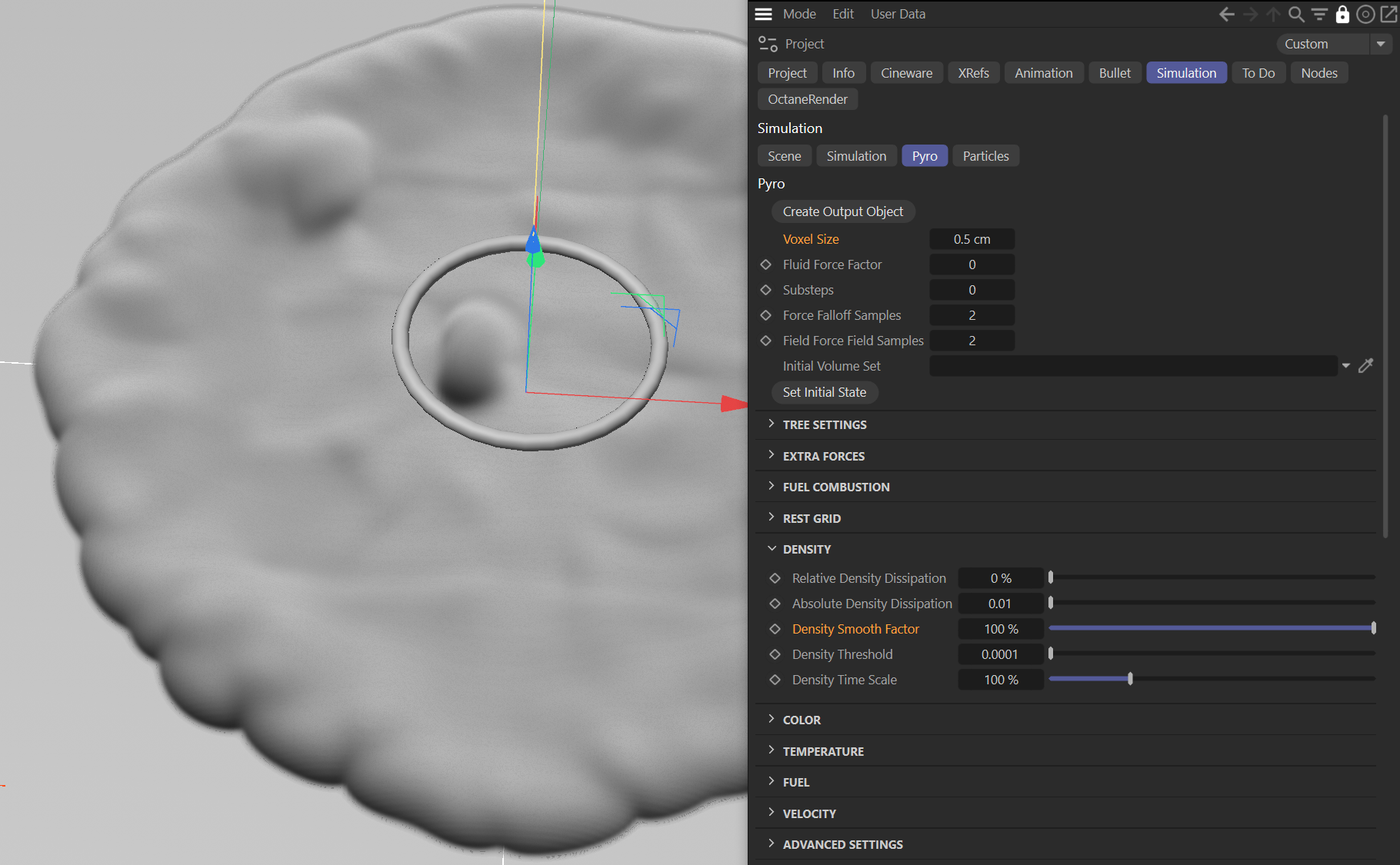The height and width of the screenshot is (865, 1400).
Task: Click the Voxel Size value field
Action: pyautogui.click(x=972, y=239)
